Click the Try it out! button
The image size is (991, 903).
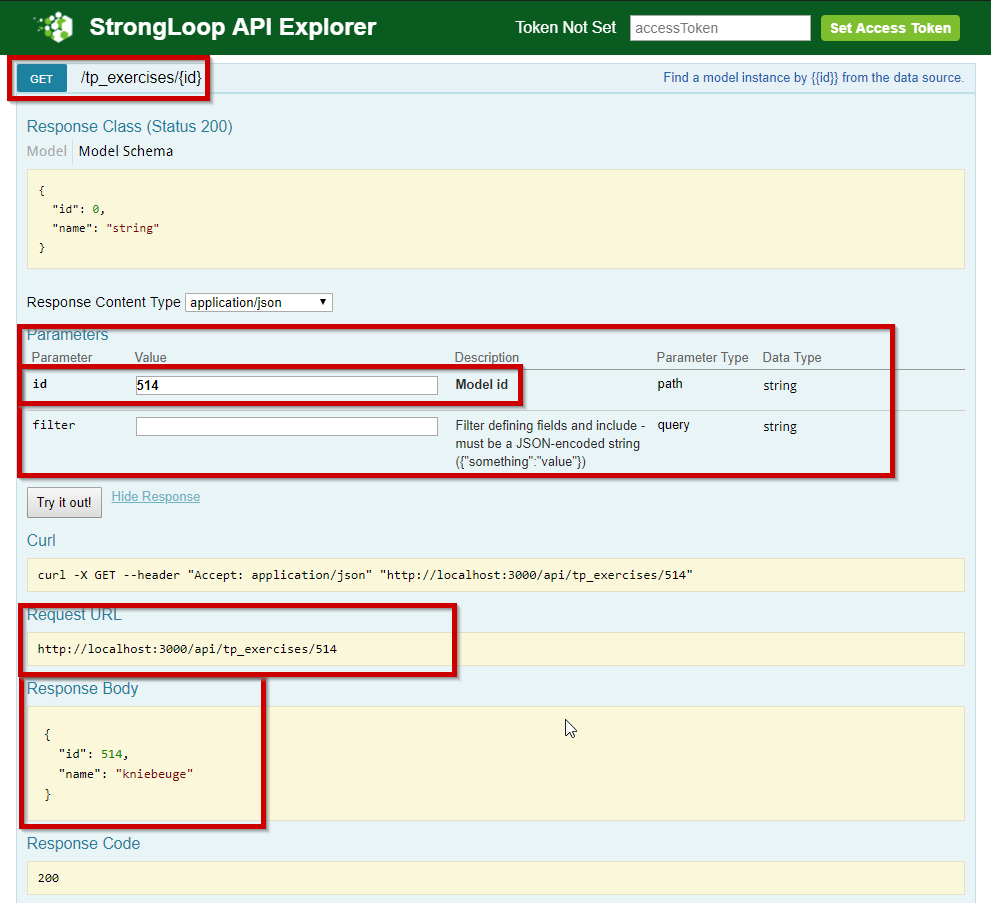64,502
